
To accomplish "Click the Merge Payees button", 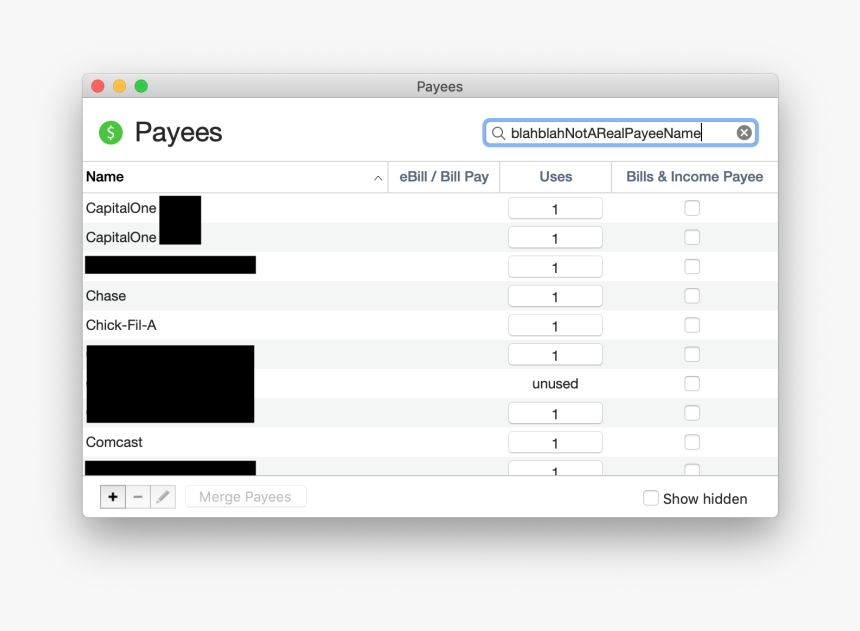I will coord(245,497).
